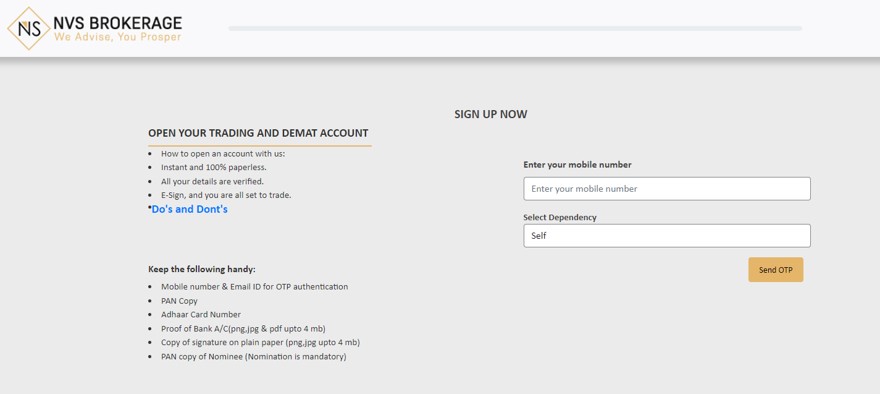Click the E-Sign list item text
Viewport: 880px width, 394px height.
click(x=226, y=195)
